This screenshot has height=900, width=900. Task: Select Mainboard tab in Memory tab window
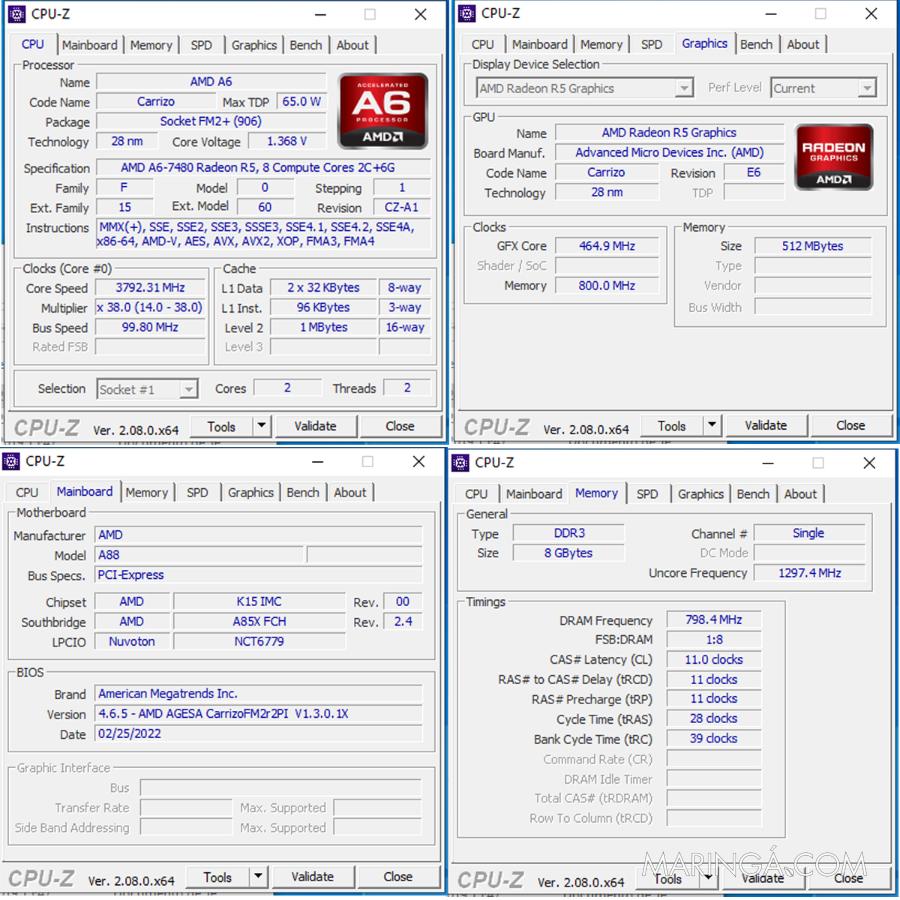click(x=534, y=494)
